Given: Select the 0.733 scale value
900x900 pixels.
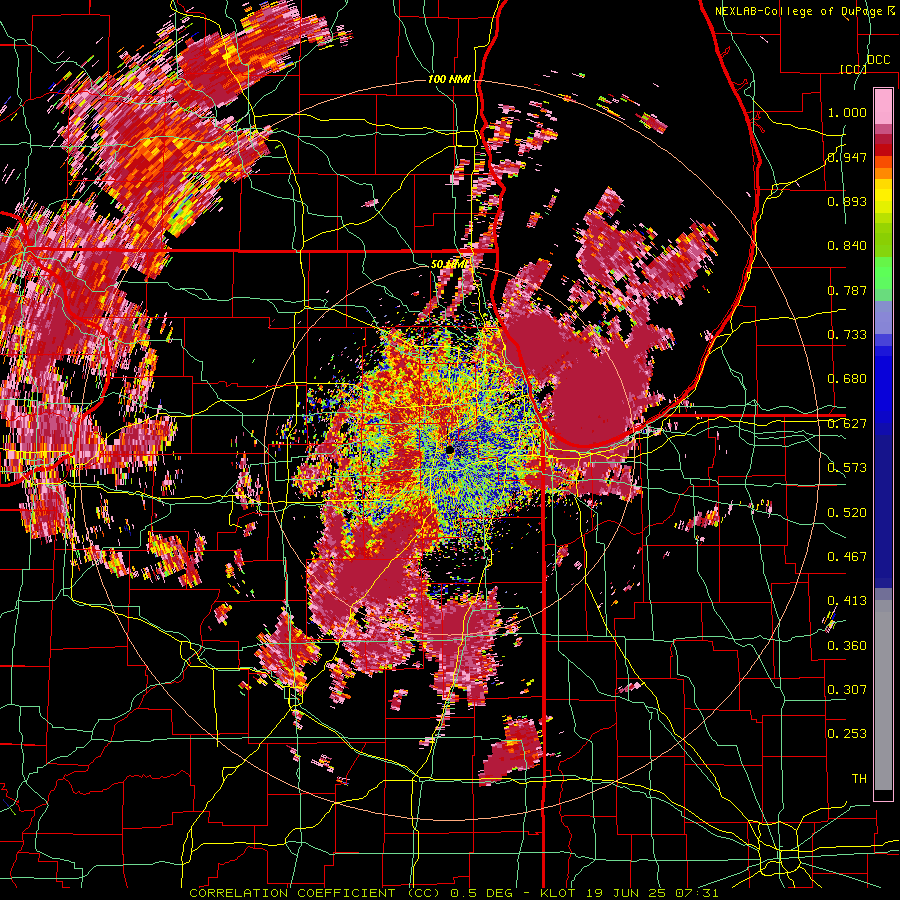Looking at the screenshot, I should [x=847, y=335].
